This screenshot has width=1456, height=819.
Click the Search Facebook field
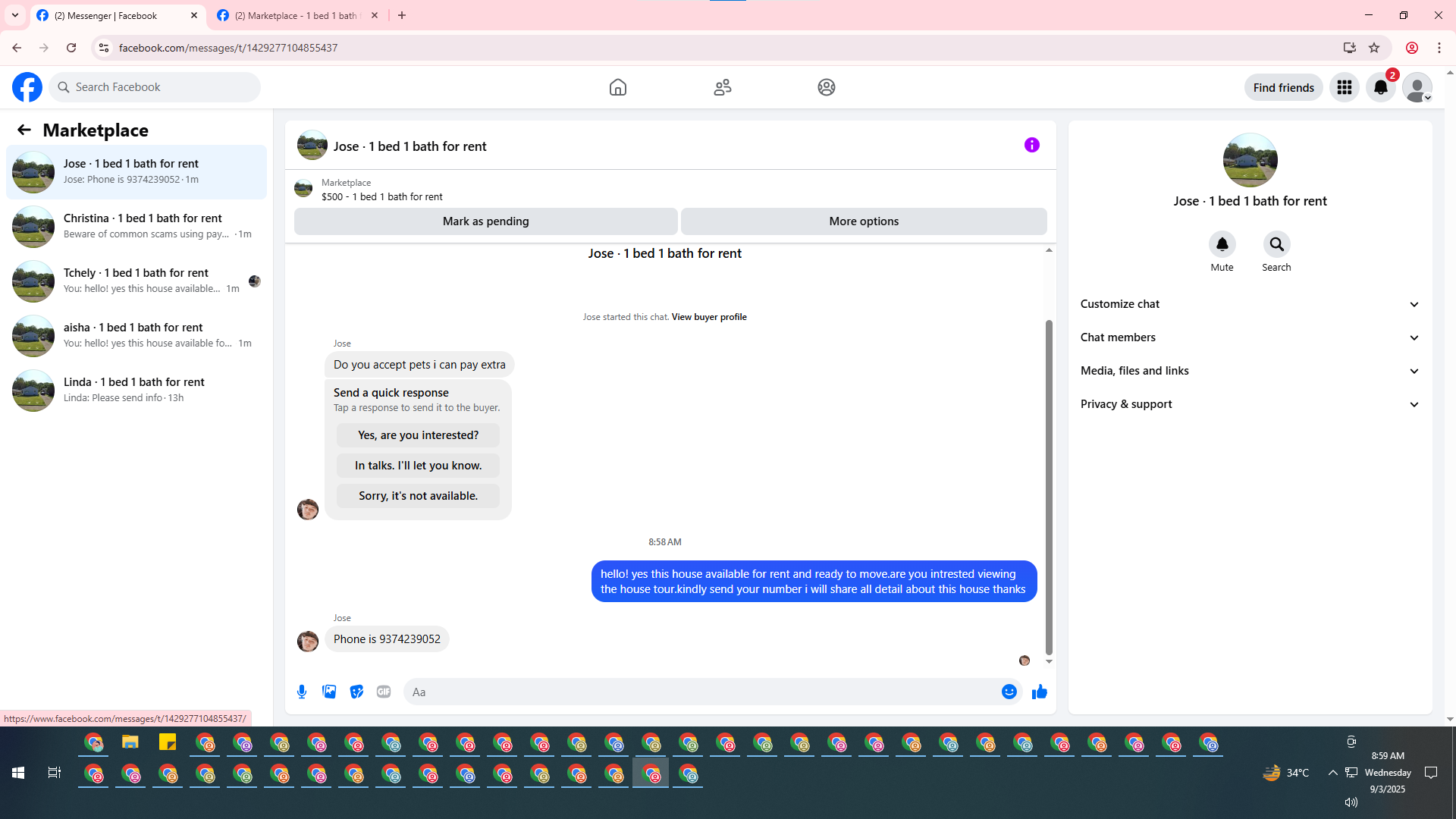pos(155,87)
